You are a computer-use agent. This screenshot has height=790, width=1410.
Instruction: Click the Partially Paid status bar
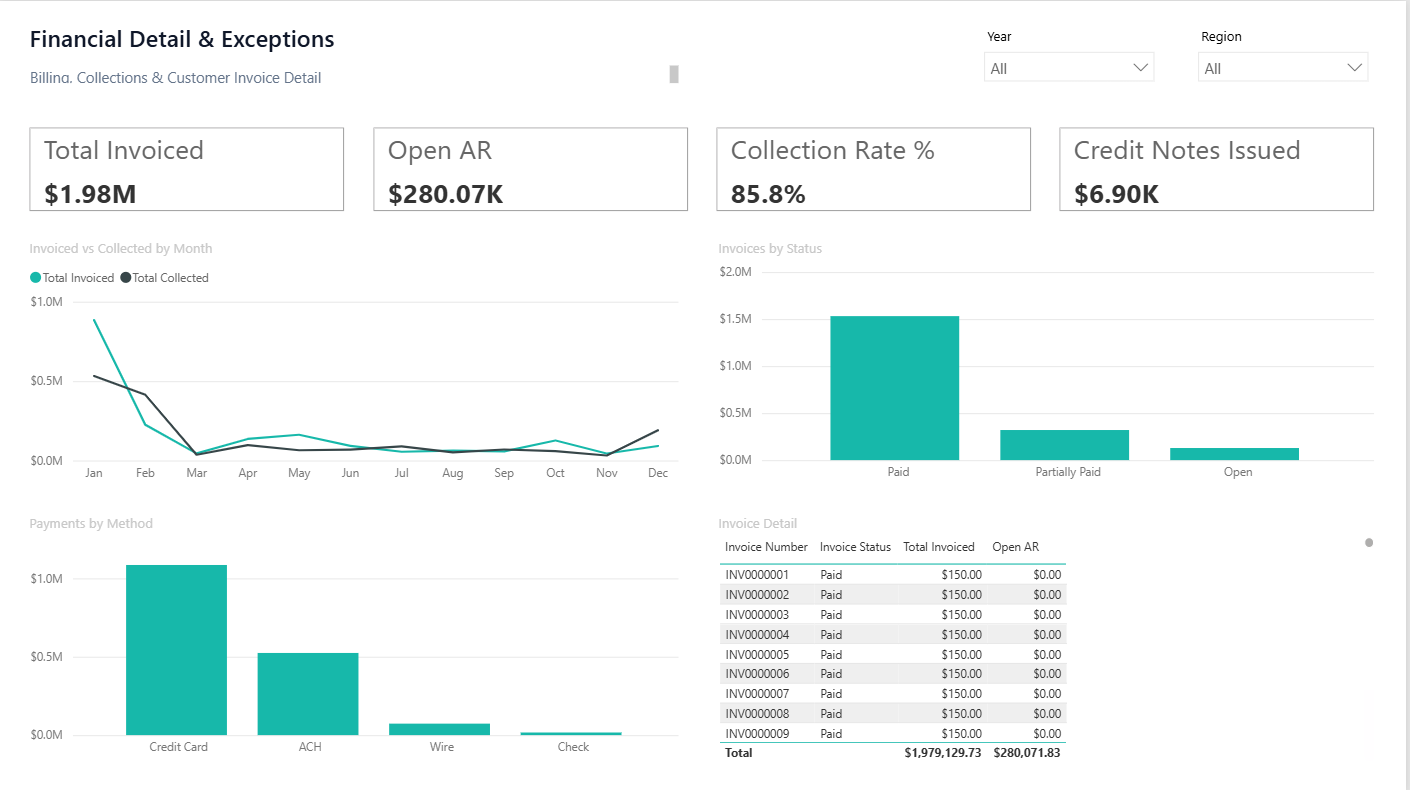coord(1065,445)
